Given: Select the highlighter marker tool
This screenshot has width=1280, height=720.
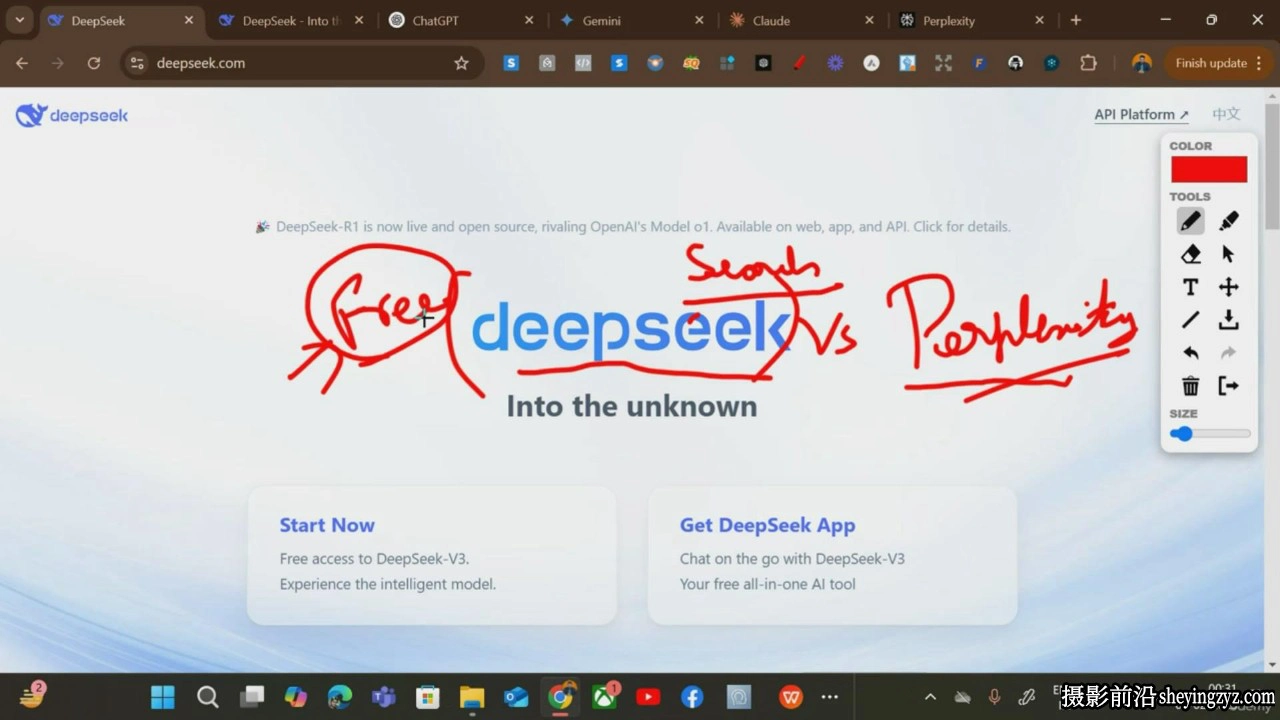Looking at the screenshot, I should point(1229,221).
